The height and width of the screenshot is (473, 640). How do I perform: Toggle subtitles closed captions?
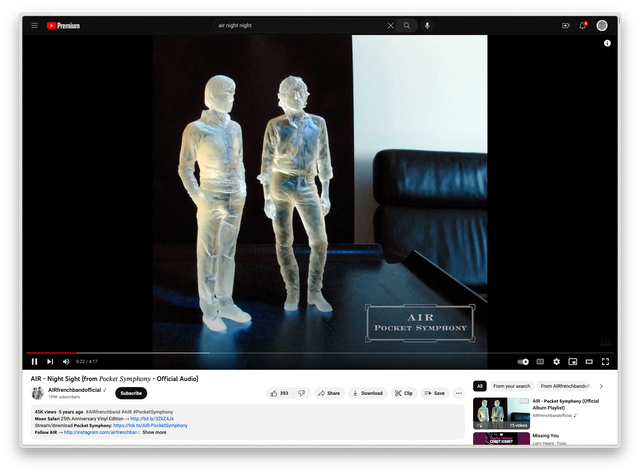pyautogui.click(x=540, y=362)
